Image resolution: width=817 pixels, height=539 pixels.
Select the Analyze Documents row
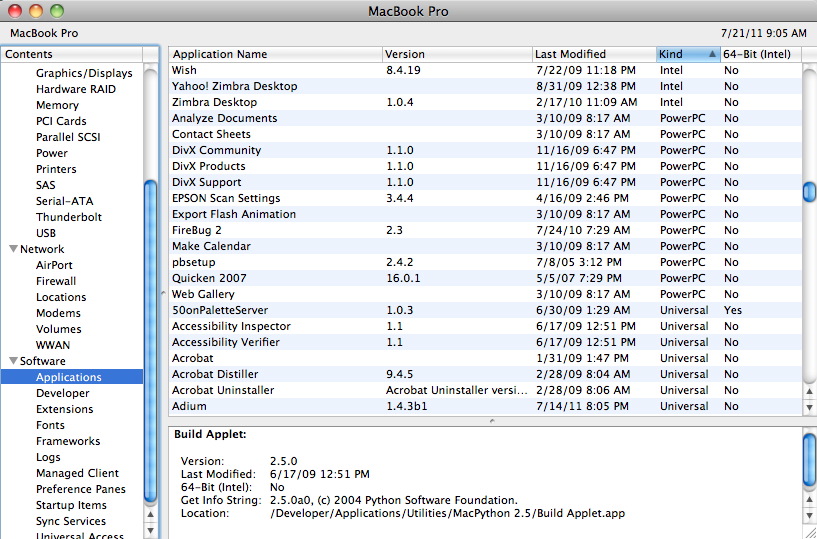(485, 118)
